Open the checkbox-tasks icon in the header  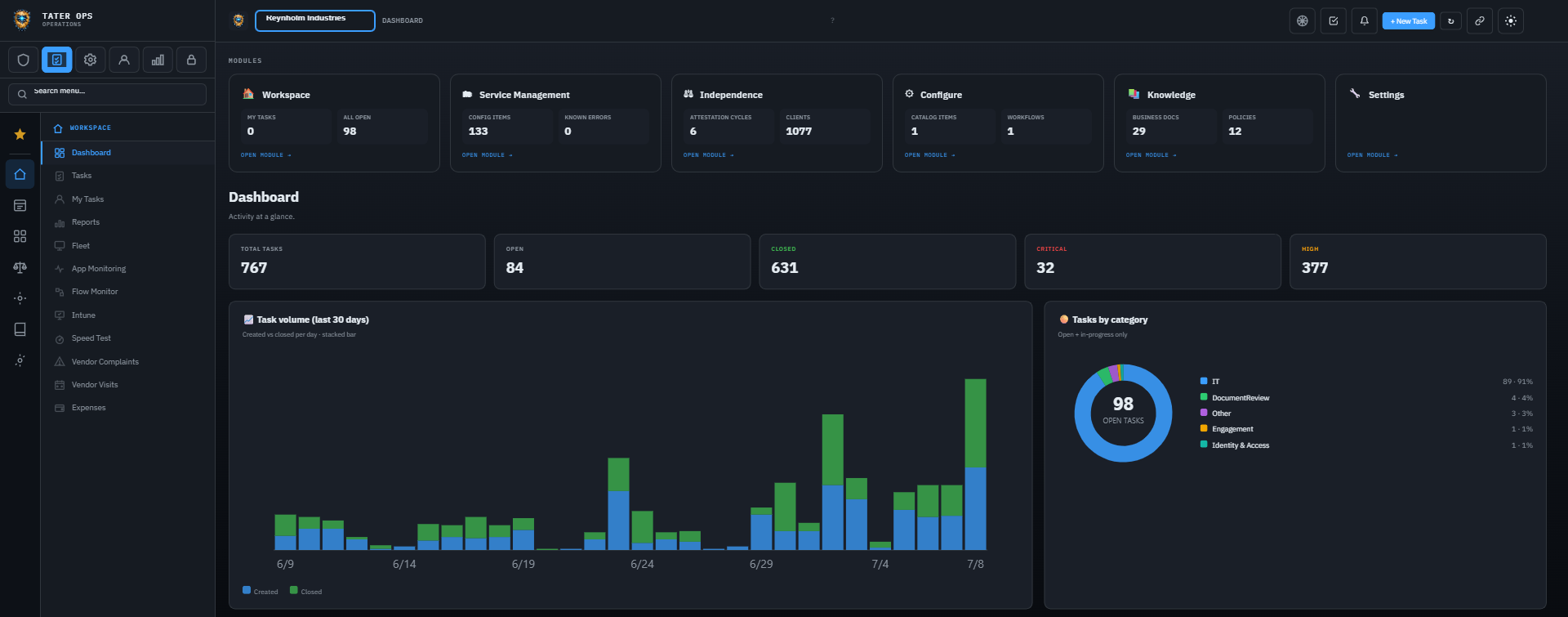1334,21
